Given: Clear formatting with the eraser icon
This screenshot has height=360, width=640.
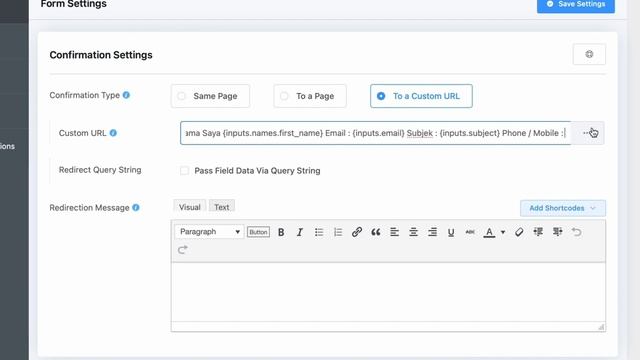Looking at the screenshot, I should (519, 232).
